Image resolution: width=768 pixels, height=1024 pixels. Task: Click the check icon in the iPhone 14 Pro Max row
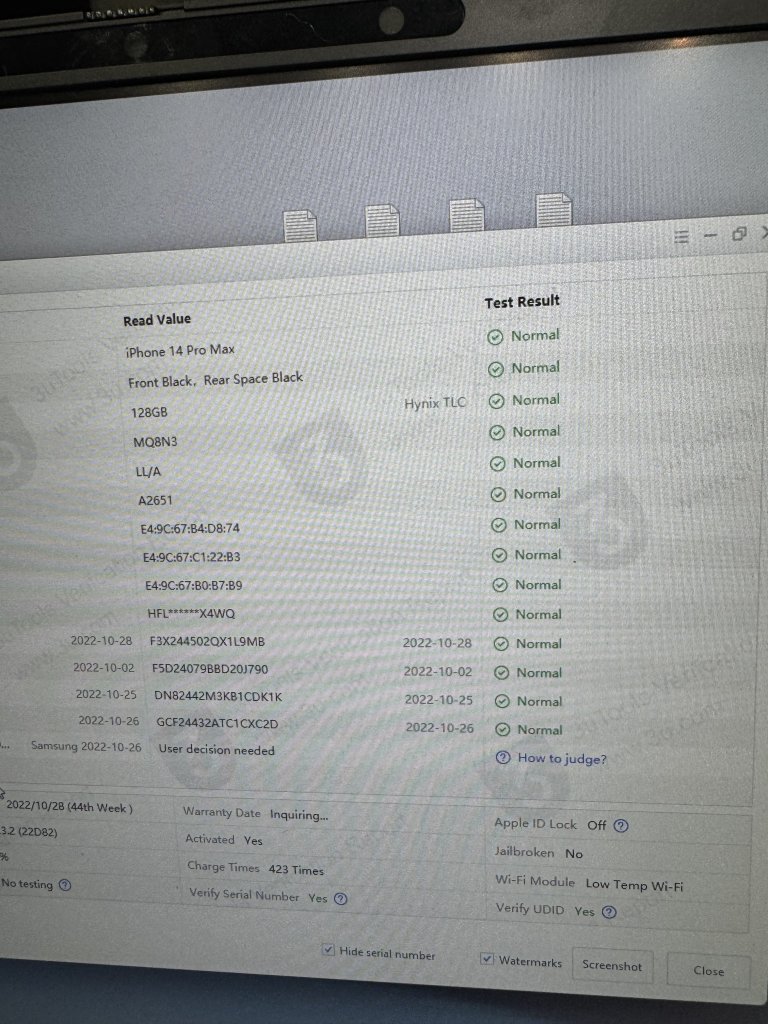[495, 337]
